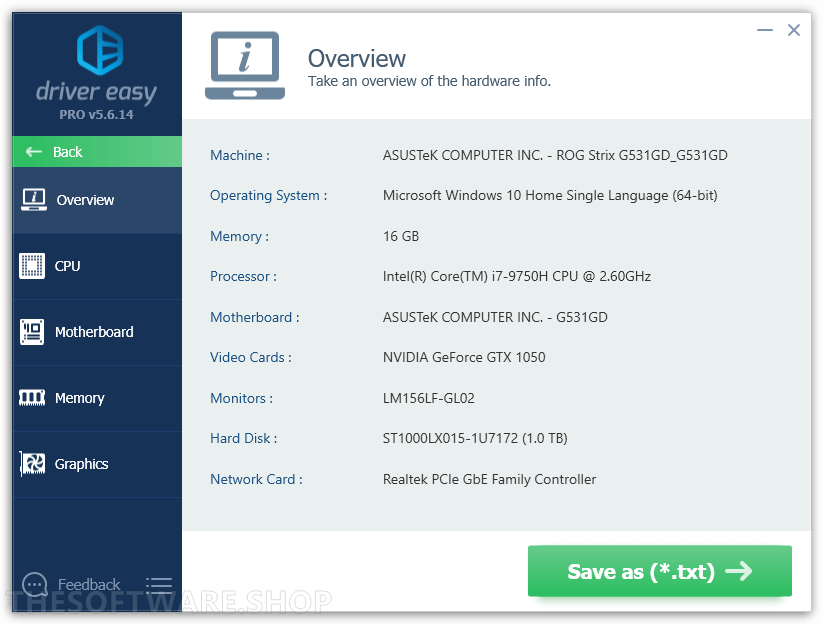Close the Driver Easy window

click(x=794, y=30)
